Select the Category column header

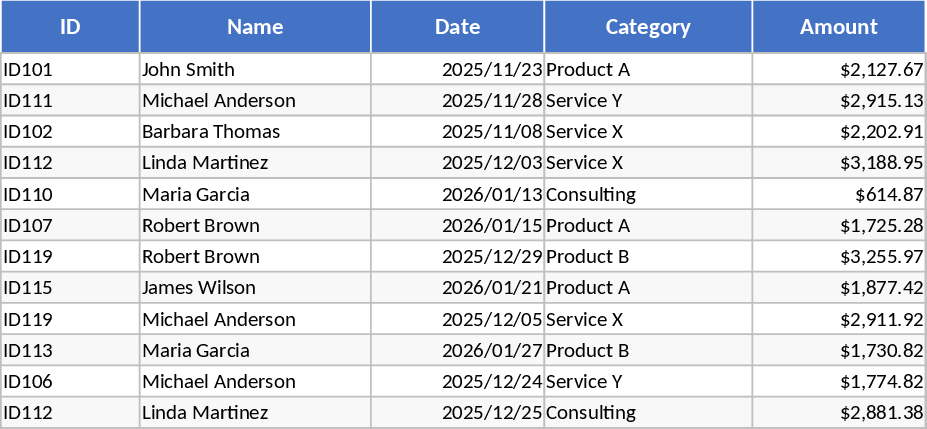click(648, 27)
